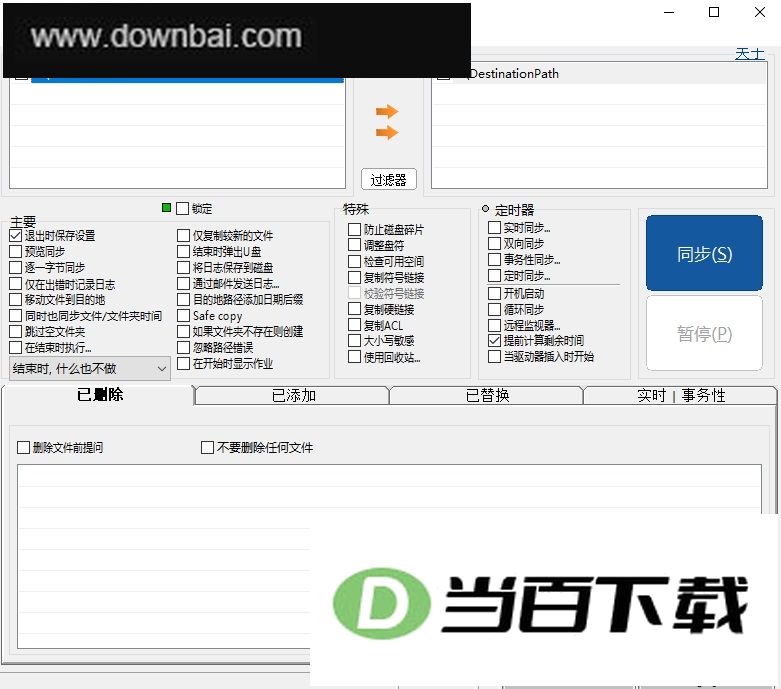The width and height of the screenshot is (781, 689).
Task: Enable 目的地路径添加日期后缀 checkbox
Action: pos(184,299)
